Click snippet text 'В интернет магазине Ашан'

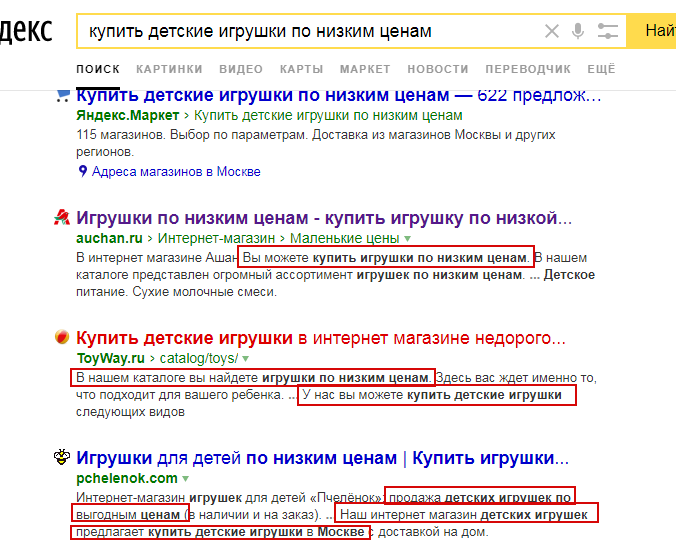click(157, 258)
